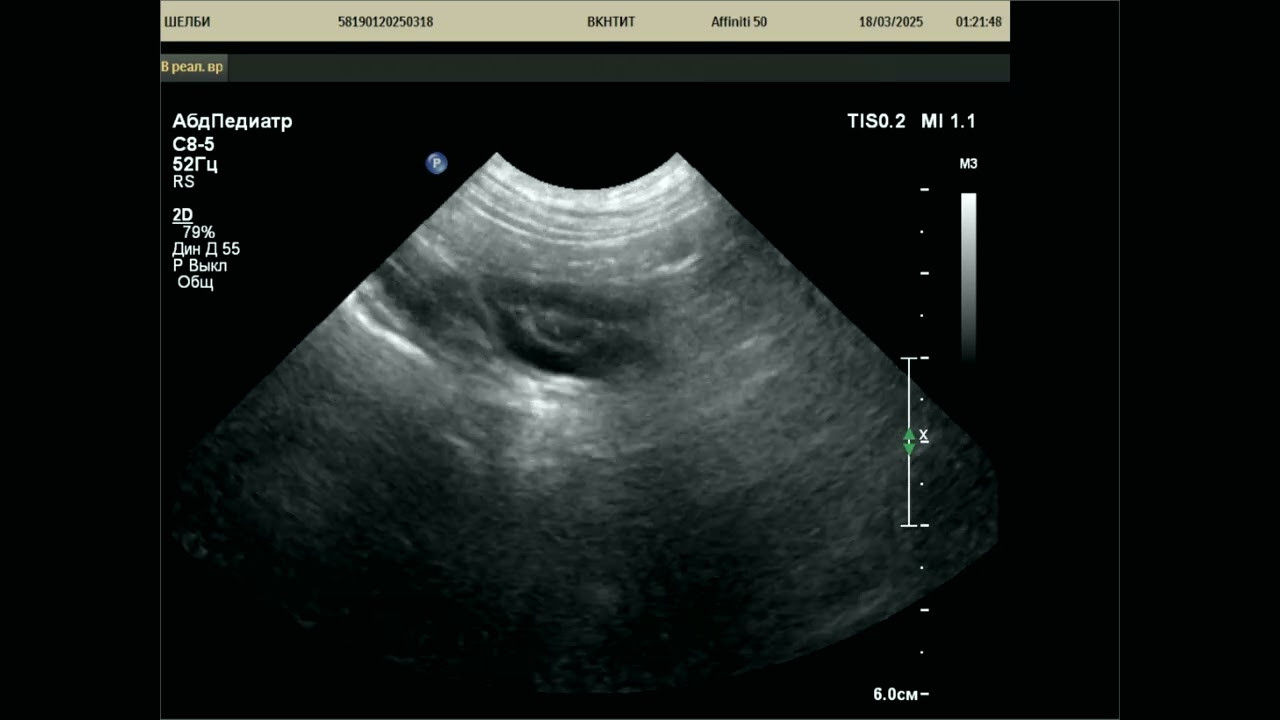Click the patient ID 58190120250318
The image size is (1280, 720).
(x=386, y=22)
